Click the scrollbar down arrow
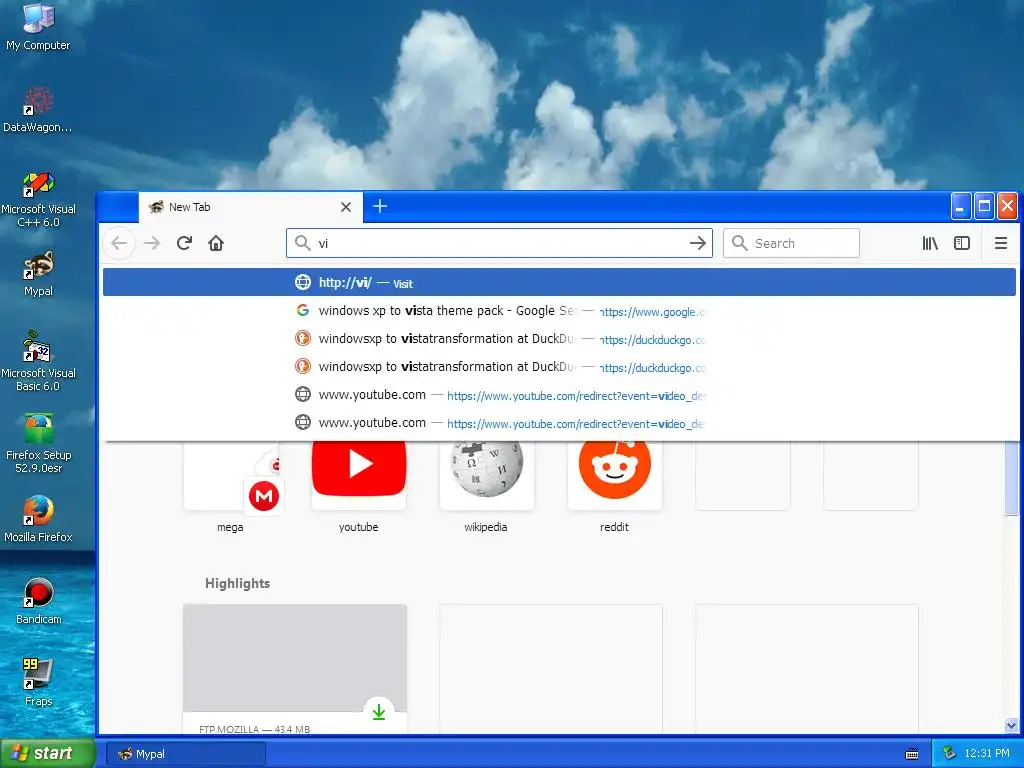This screenshot has width=1024, height=768. coord(1011,726)
